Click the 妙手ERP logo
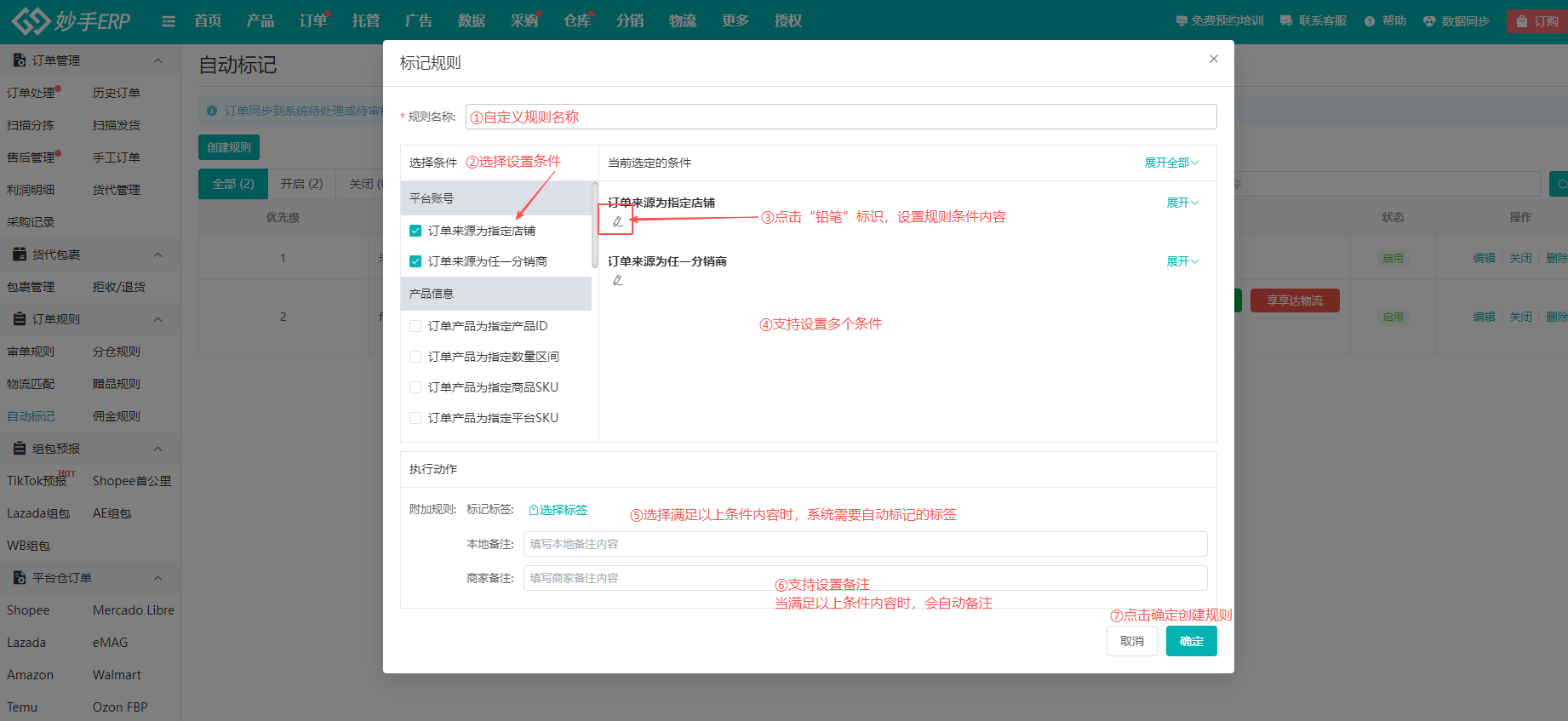This screenshot has width=1568, height=721. tap(72, 21)
